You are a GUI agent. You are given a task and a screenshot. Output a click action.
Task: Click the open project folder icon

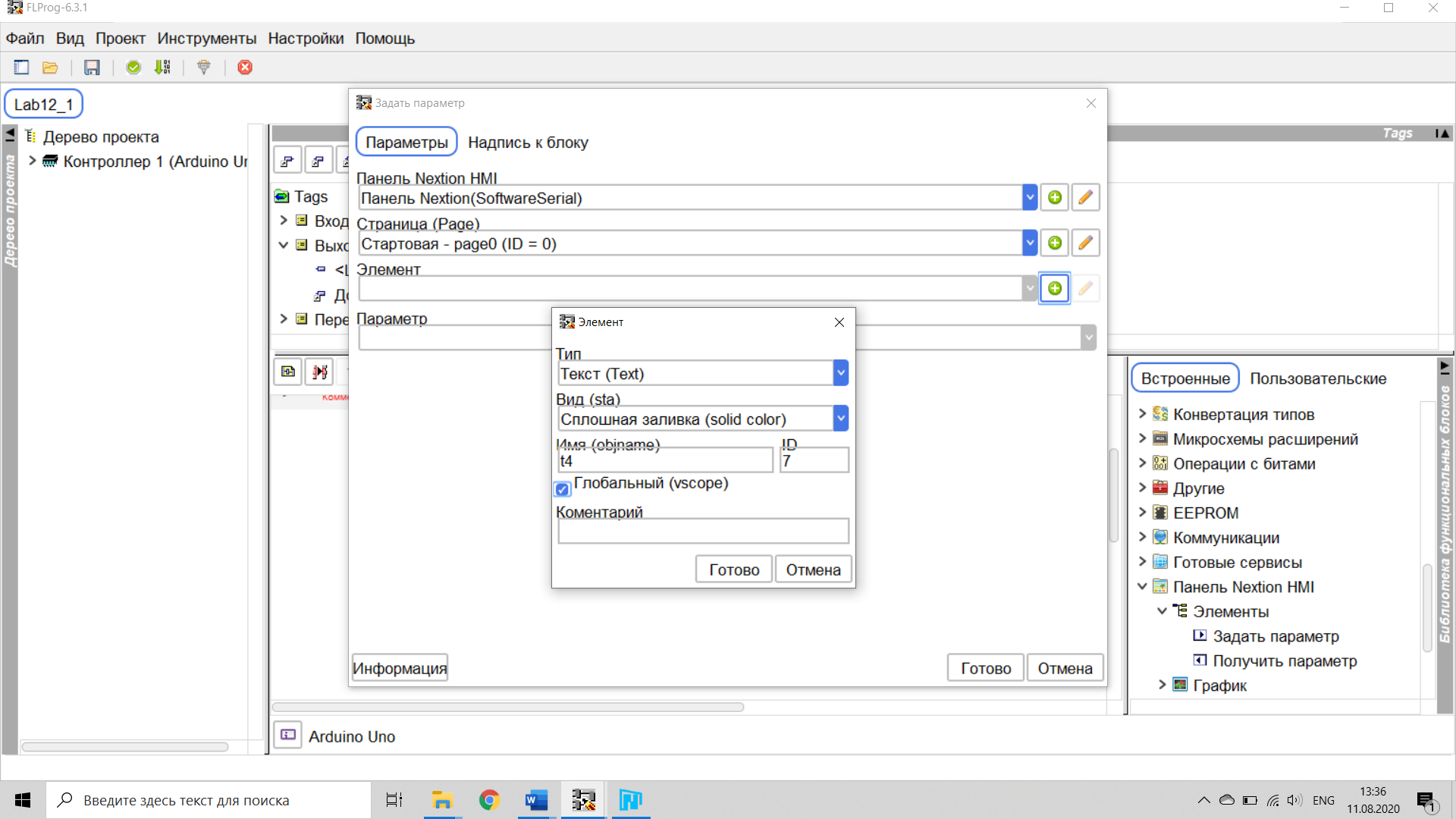50,67
